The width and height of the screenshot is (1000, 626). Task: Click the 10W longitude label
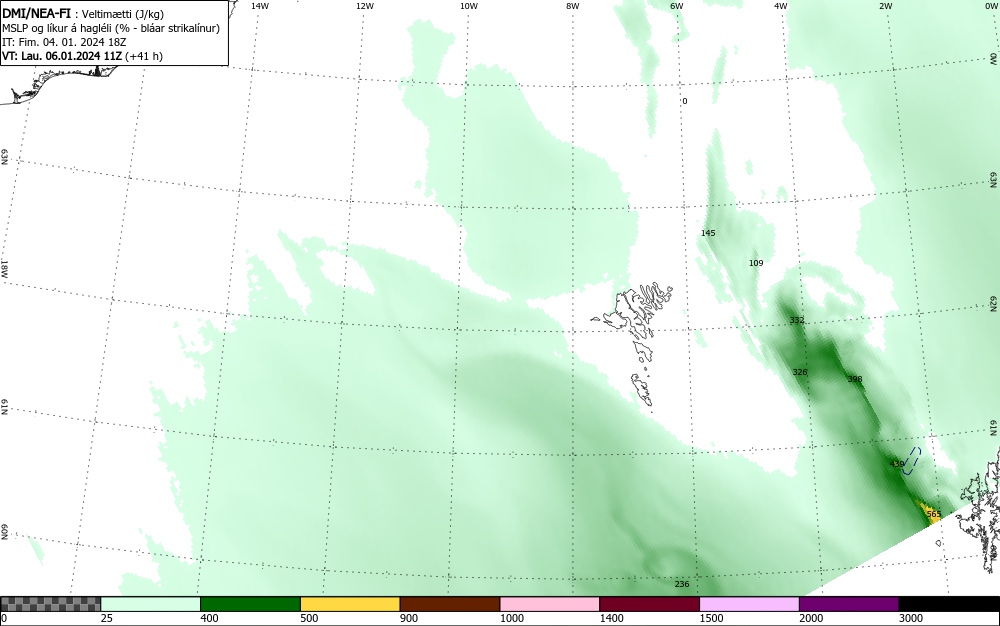(x=469, y=6)
